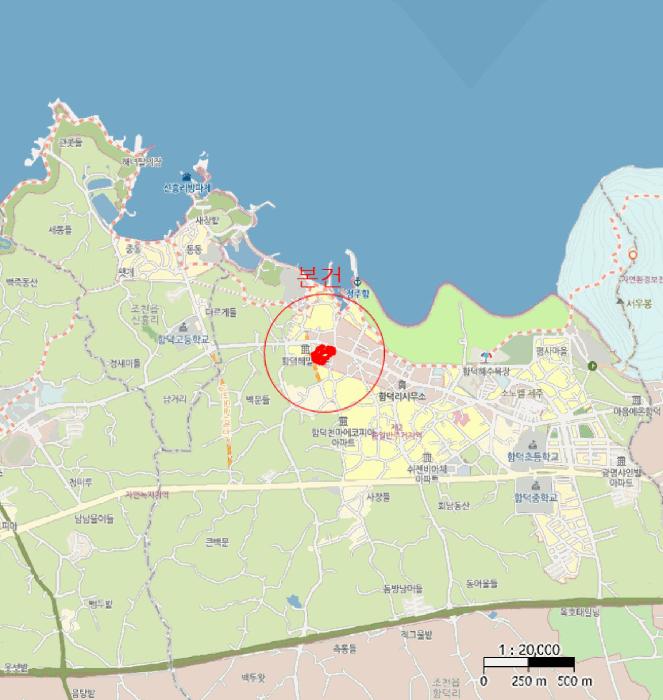The width and height of the screenshot is (663, 700).
Task: Click the 사장뜰 place label
Action: pos(377,496)
